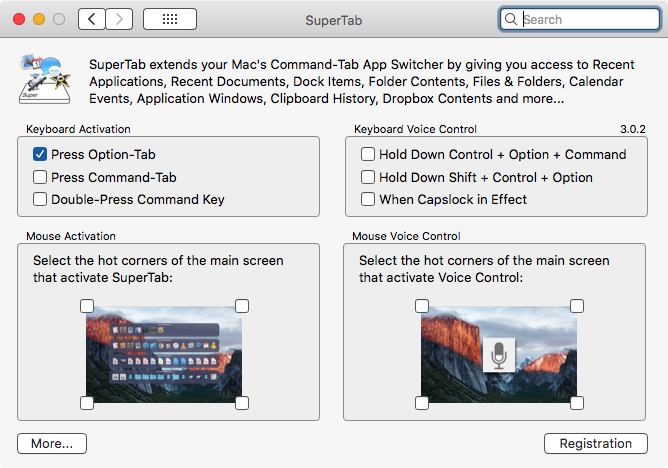Click the magnifying glass search icon
Image resolution: width=668 pixels, height=468 pixels.
coord(510,19)
